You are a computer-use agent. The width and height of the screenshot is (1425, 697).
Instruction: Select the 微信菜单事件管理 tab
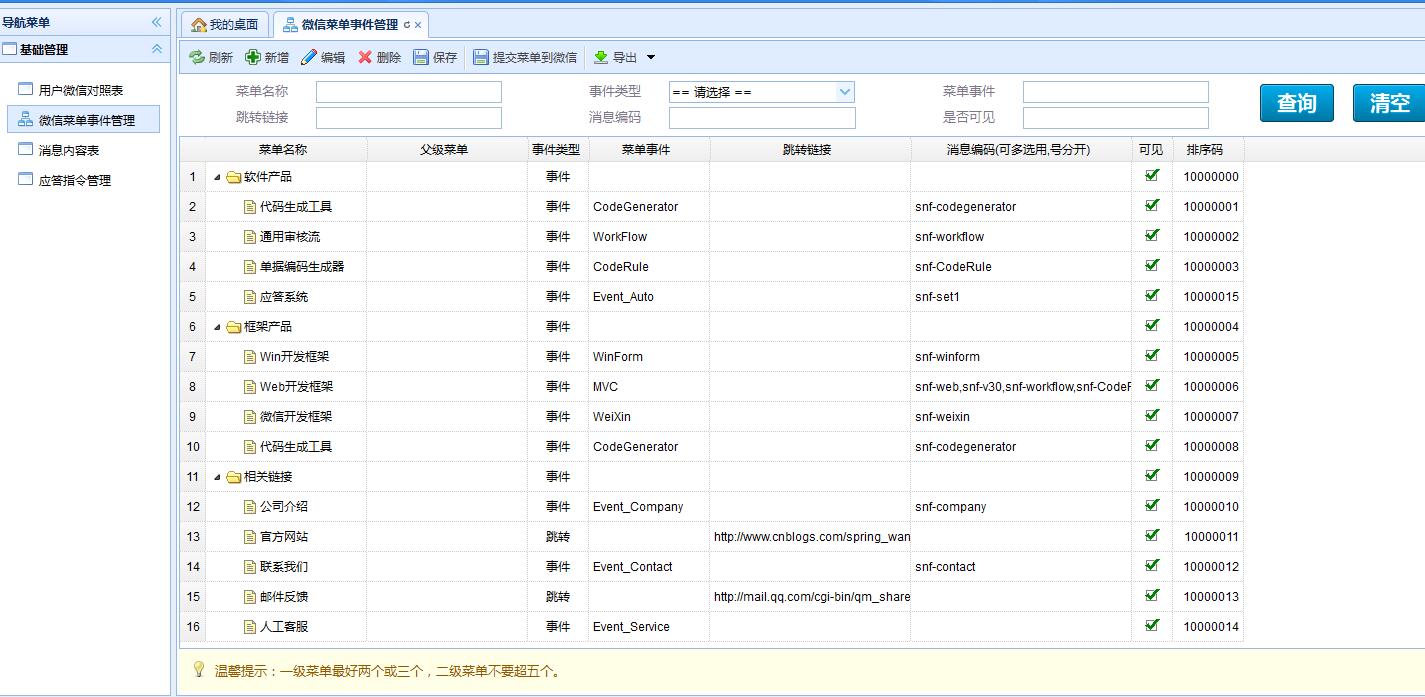(x=349, y=24)
